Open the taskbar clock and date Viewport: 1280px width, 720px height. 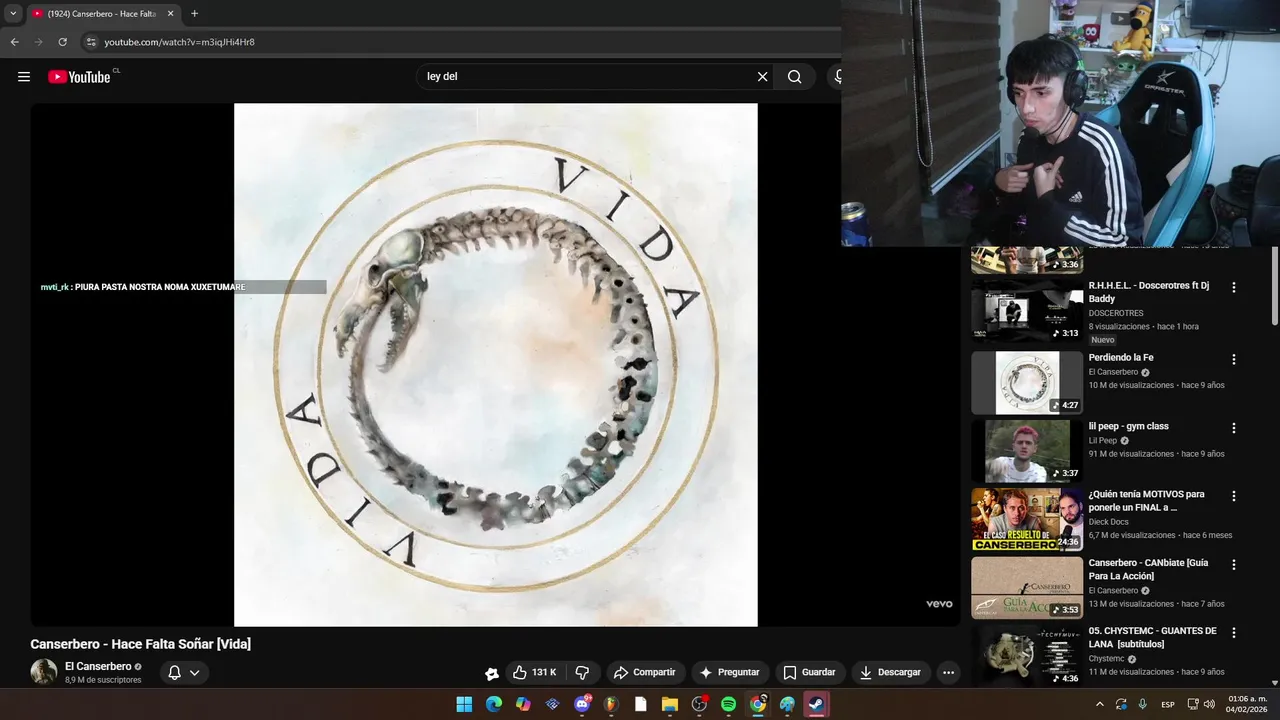tap(1247, 704)
